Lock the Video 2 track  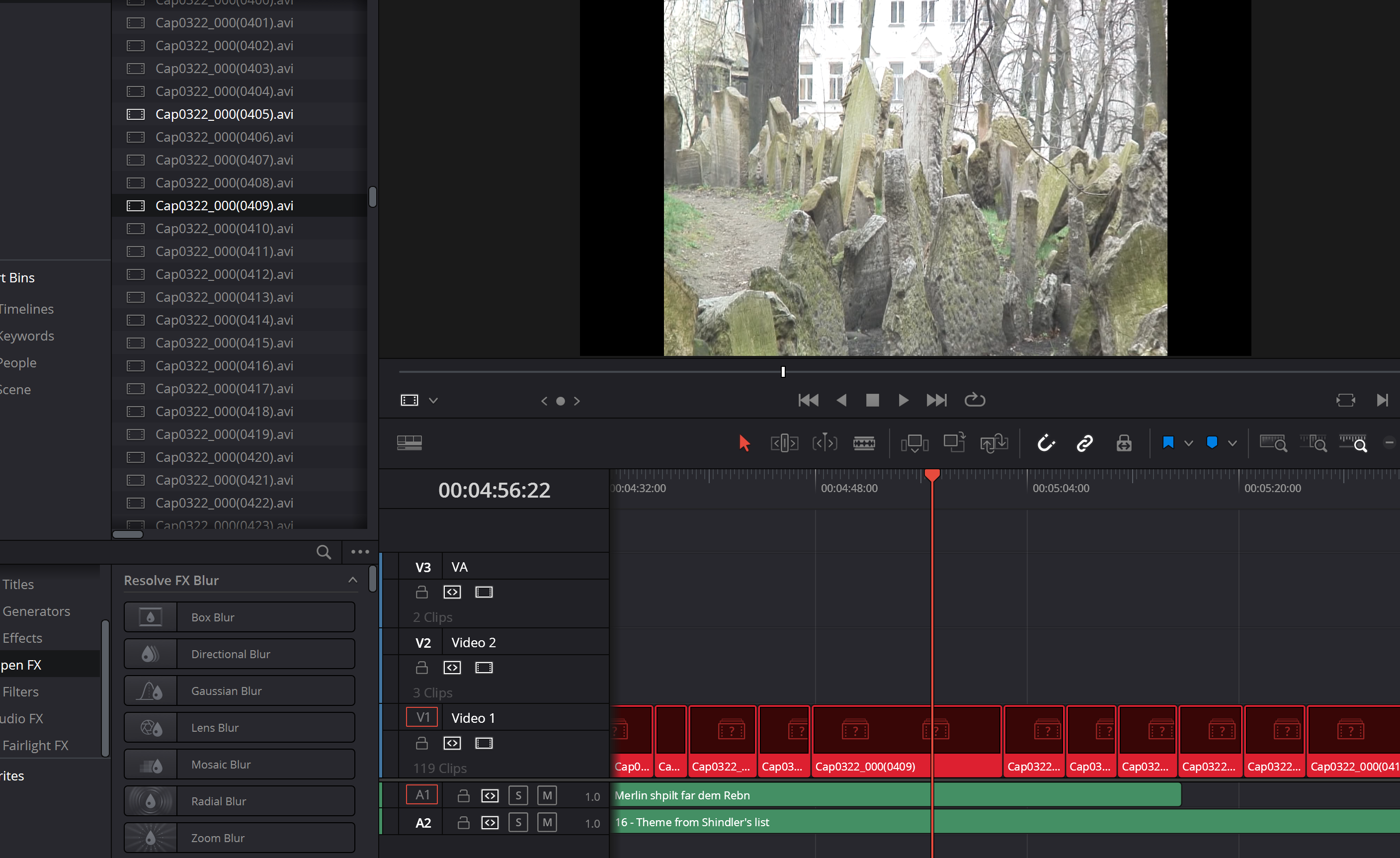click(x=421, y=668)
